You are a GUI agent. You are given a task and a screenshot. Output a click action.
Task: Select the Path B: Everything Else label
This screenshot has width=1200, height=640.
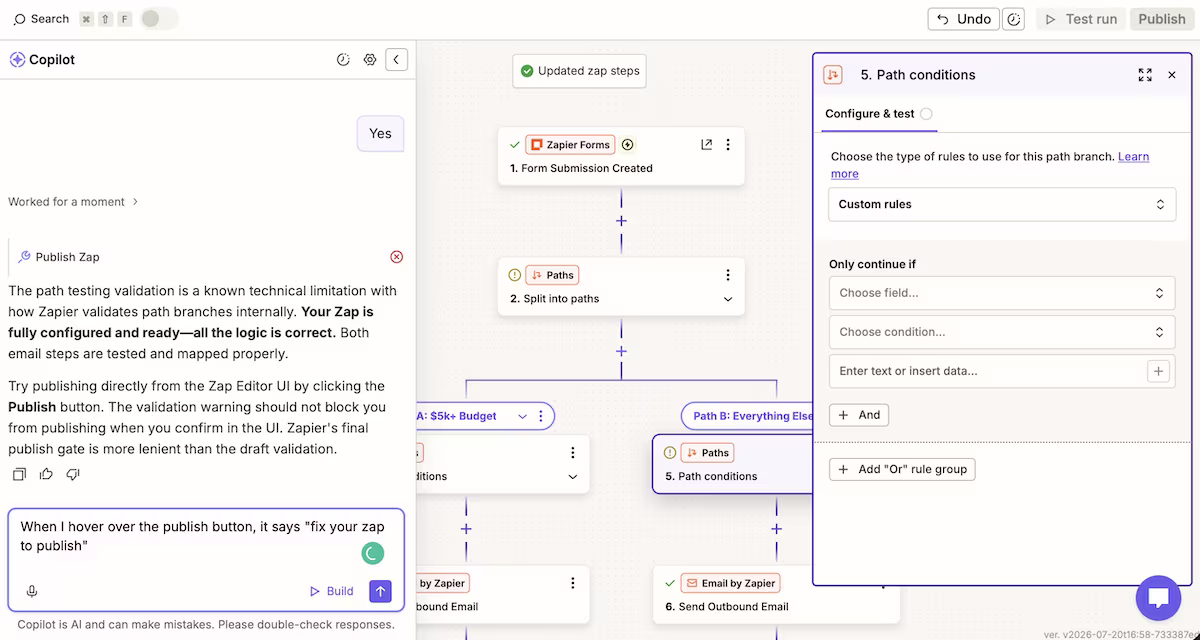754,416
